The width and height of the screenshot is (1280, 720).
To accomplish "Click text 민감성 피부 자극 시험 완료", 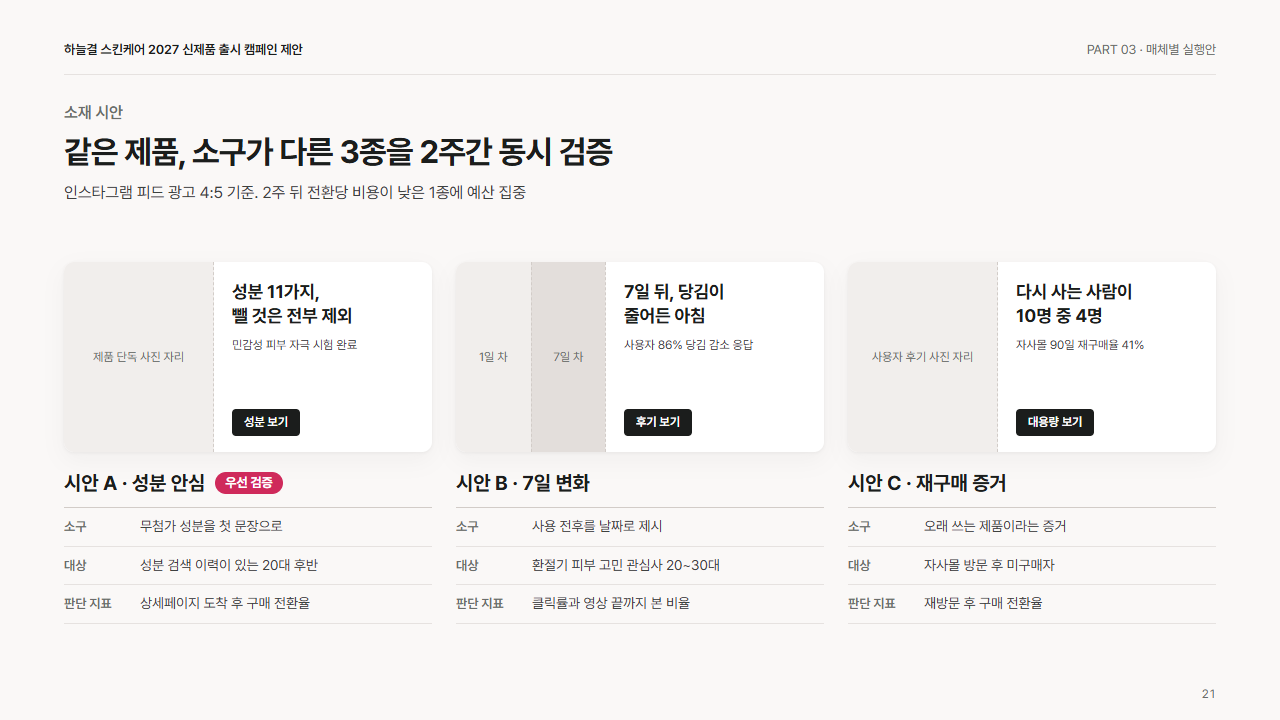I will (294, 345).
